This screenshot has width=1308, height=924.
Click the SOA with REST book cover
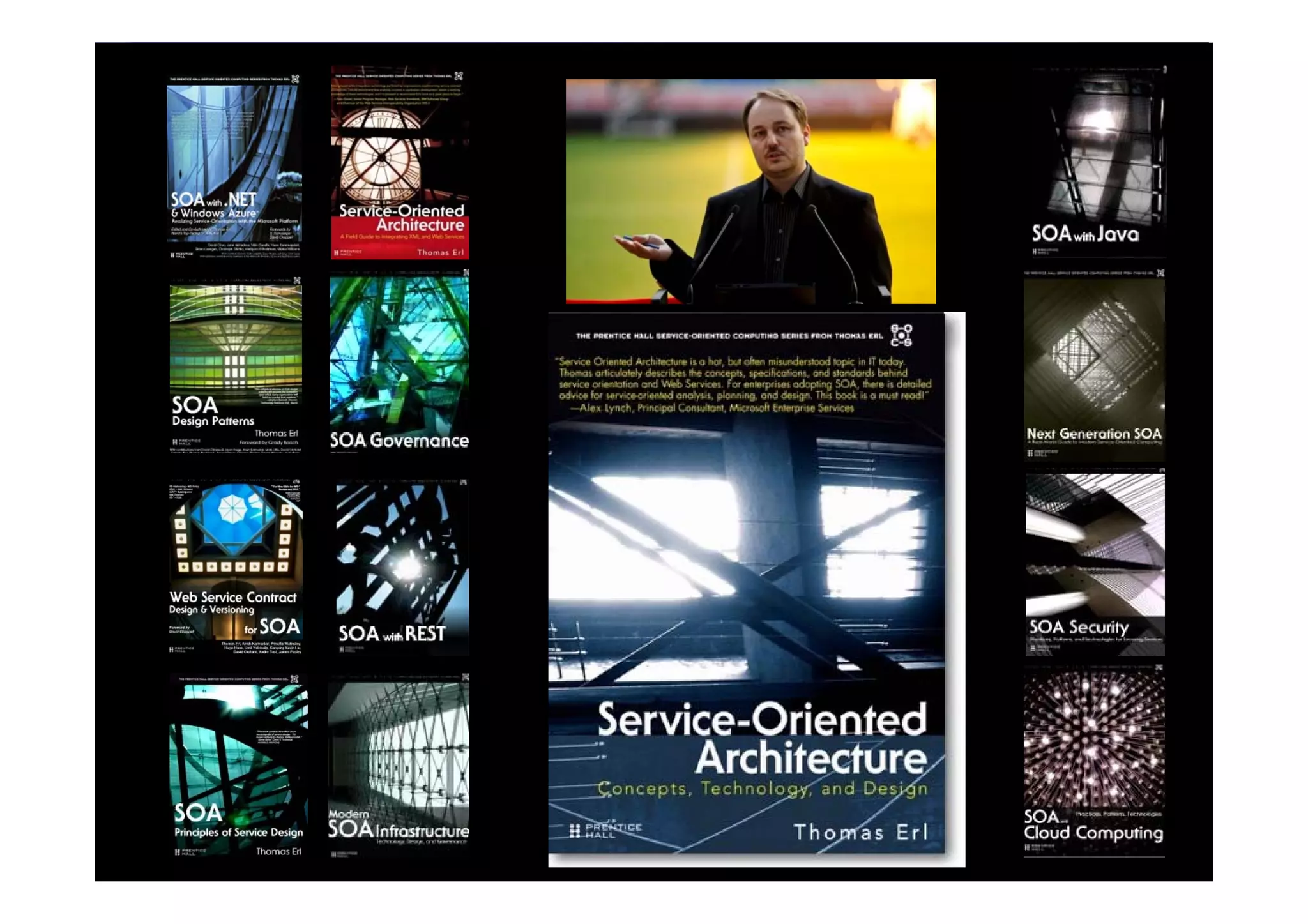click(x=401, y=567)
